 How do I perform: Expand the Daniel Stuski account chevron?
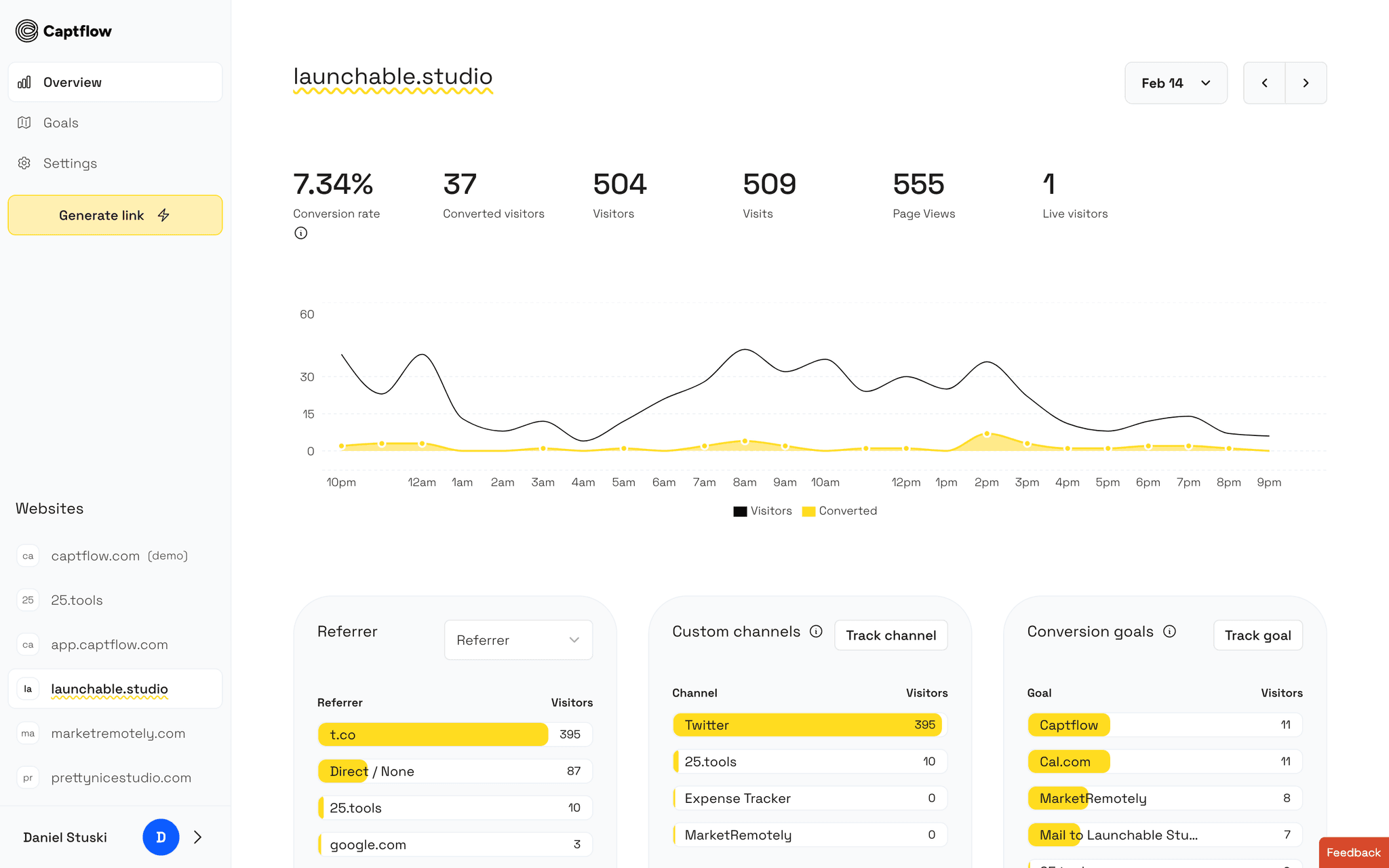(198, 837)
